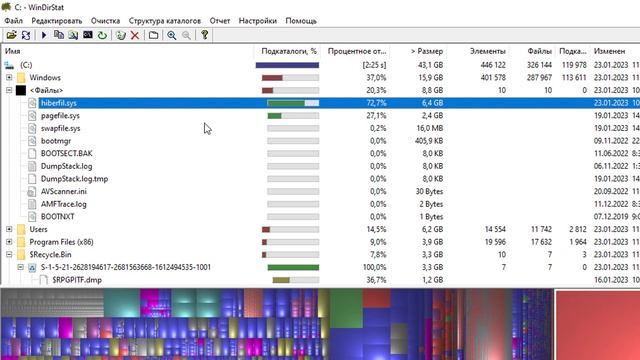This screenshot has height=360, width=640.
Task: Open Explorer here toolbar icon
Action: pos(73,35)
